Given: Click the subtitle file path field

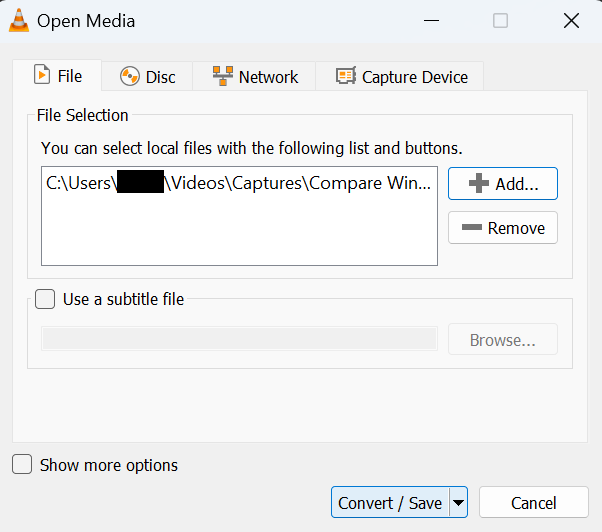Looking at the screenshot, I should click(x=240, y=339).
